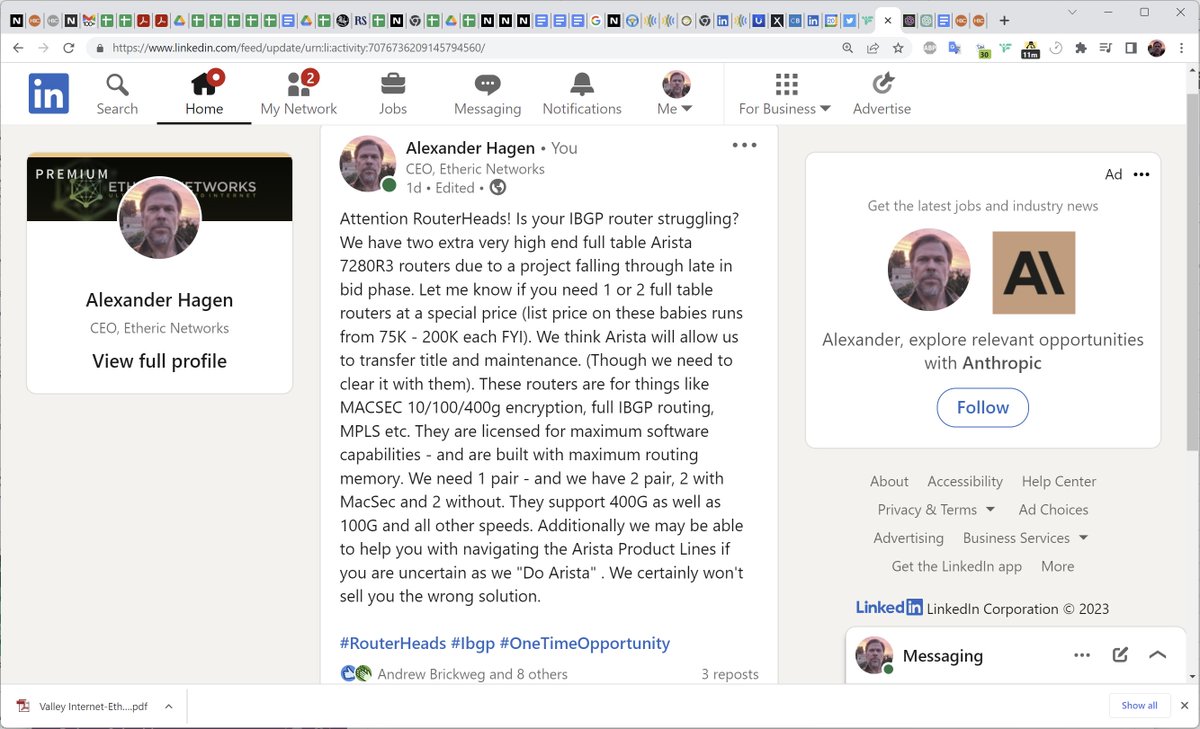1200x729 pixels.
Task: Open Ad options three-dot menu
Action: tap(1141, 174)
